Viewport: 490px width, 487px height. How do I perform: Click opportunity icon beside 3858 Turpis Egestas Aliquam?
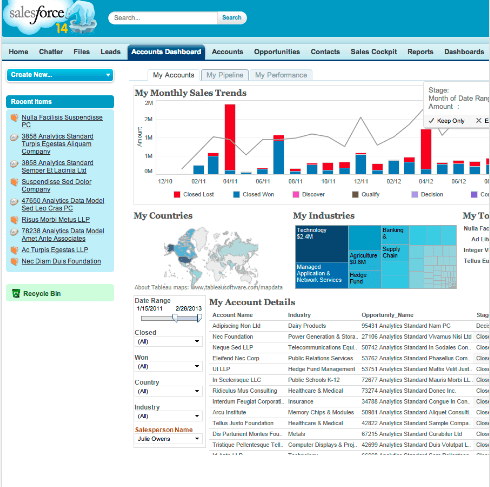coord(14,137)
